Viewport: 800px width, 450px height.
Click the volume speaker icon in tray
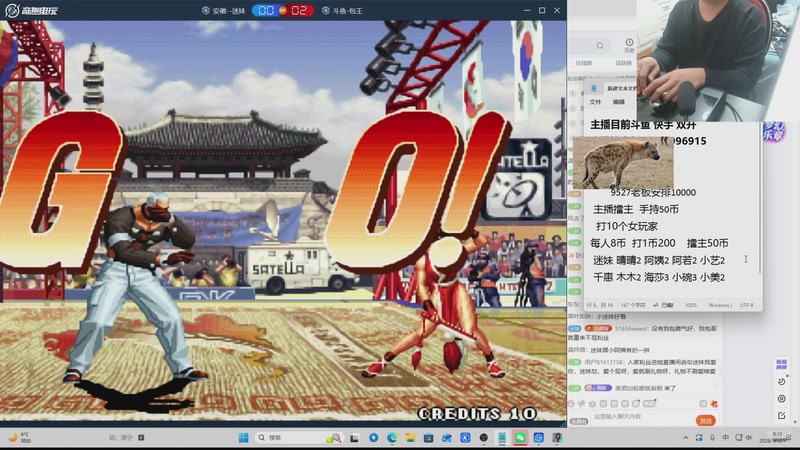[749, 438]
